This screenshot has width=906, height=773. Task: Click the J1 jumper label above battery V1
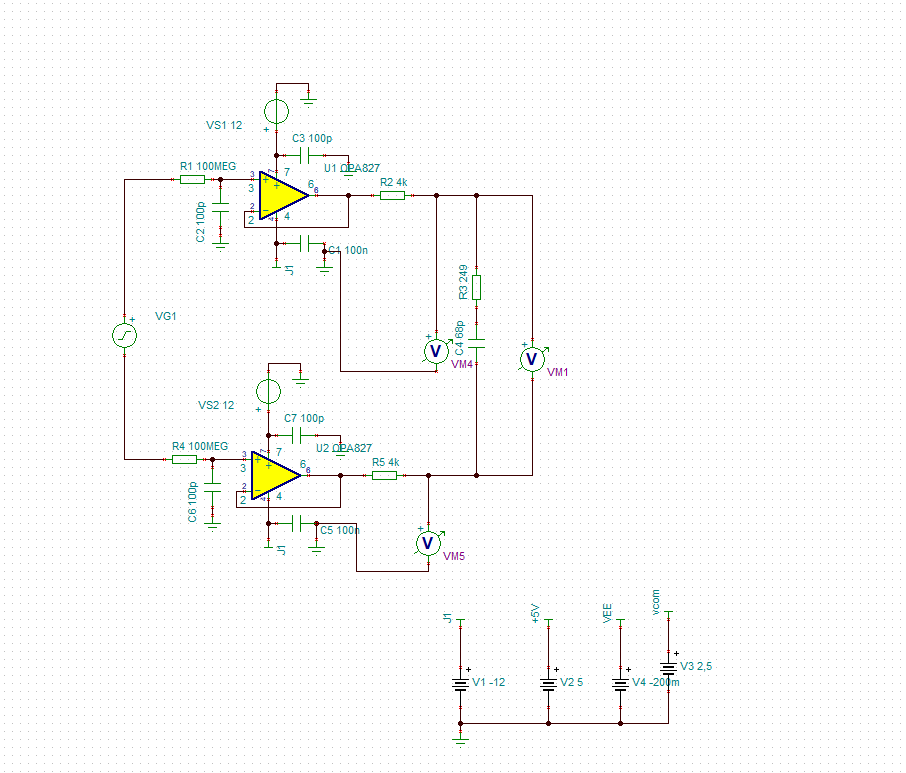(x=447, y=618)
